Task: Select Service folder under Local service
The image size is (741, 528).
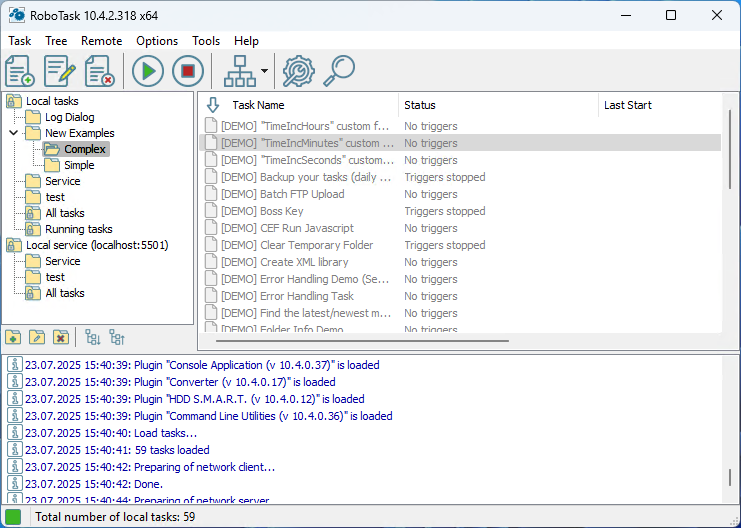Action: point(62,261)
